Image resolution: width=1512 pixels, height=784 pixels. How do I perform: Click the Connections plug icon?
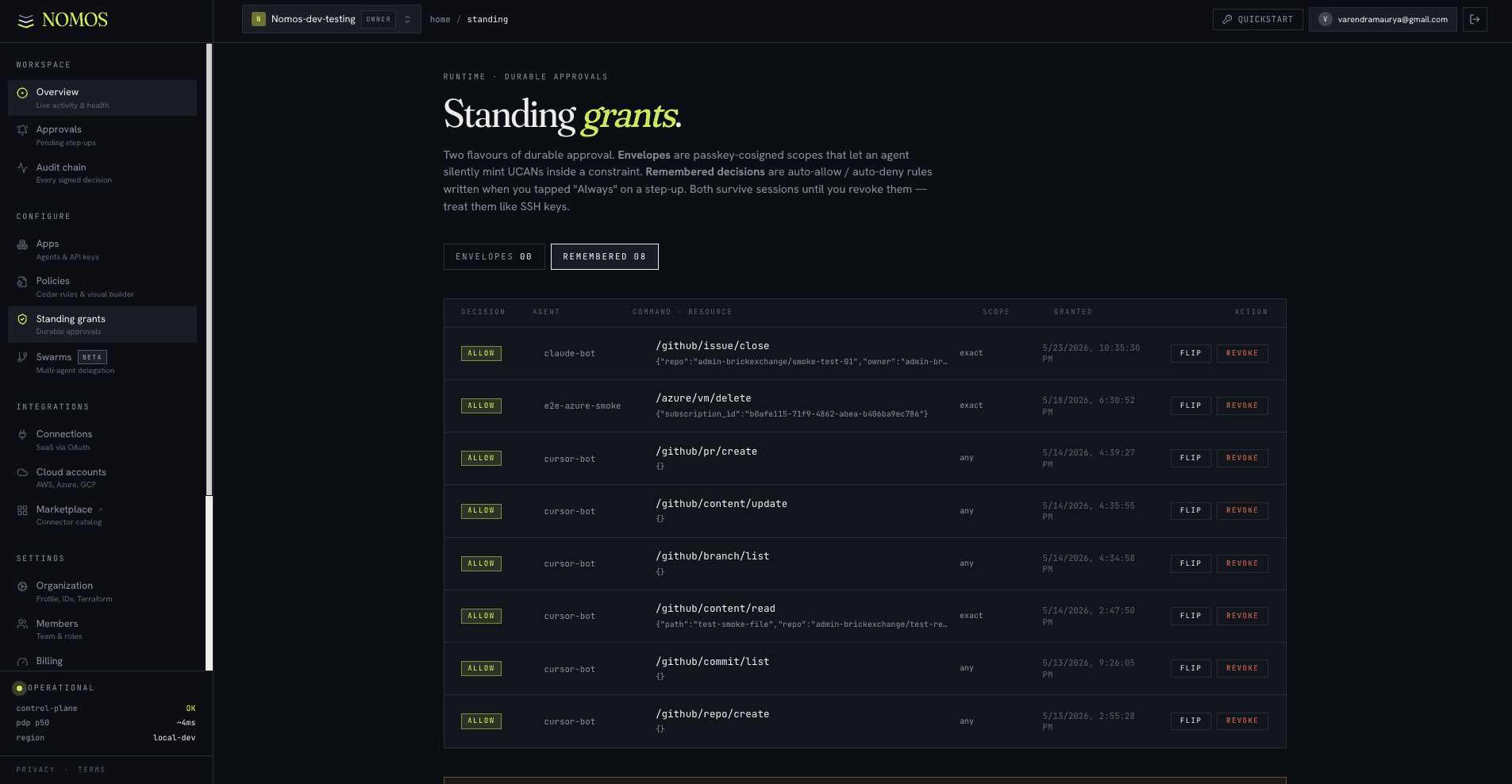pos(22,435)
